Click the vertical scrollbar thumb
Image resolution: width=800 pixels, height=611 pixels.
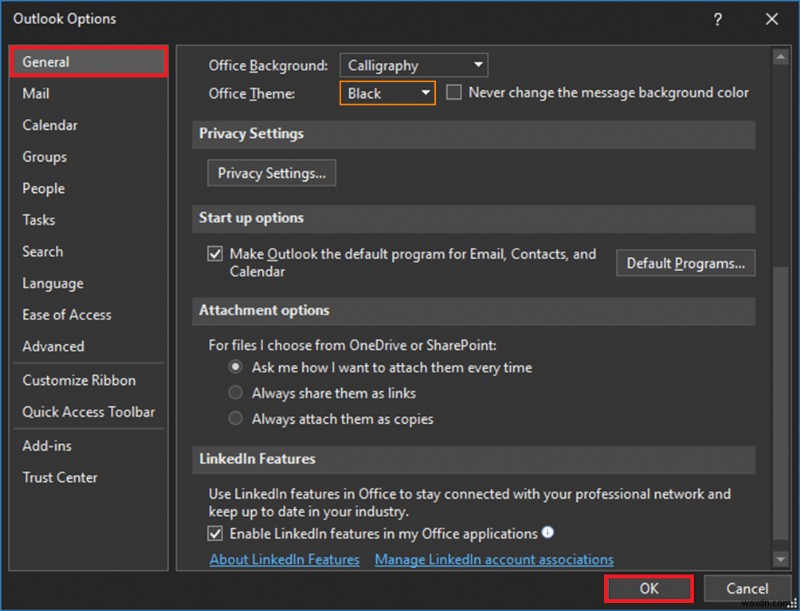(780, 403)
